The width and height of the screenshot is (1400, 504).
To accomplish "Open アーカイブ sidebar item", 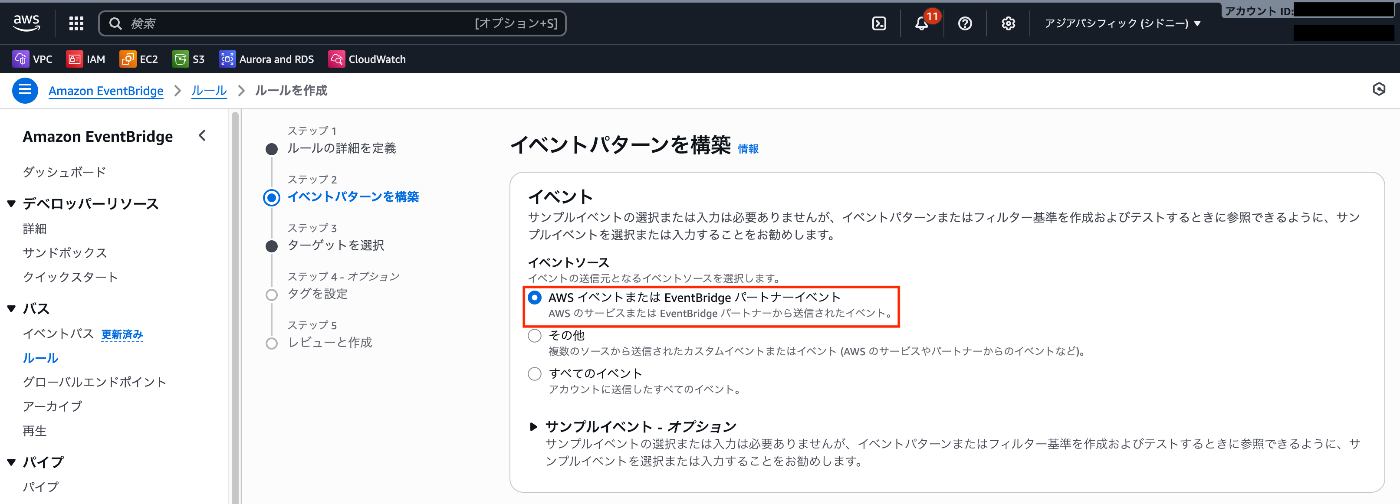I will pos(53,406).
